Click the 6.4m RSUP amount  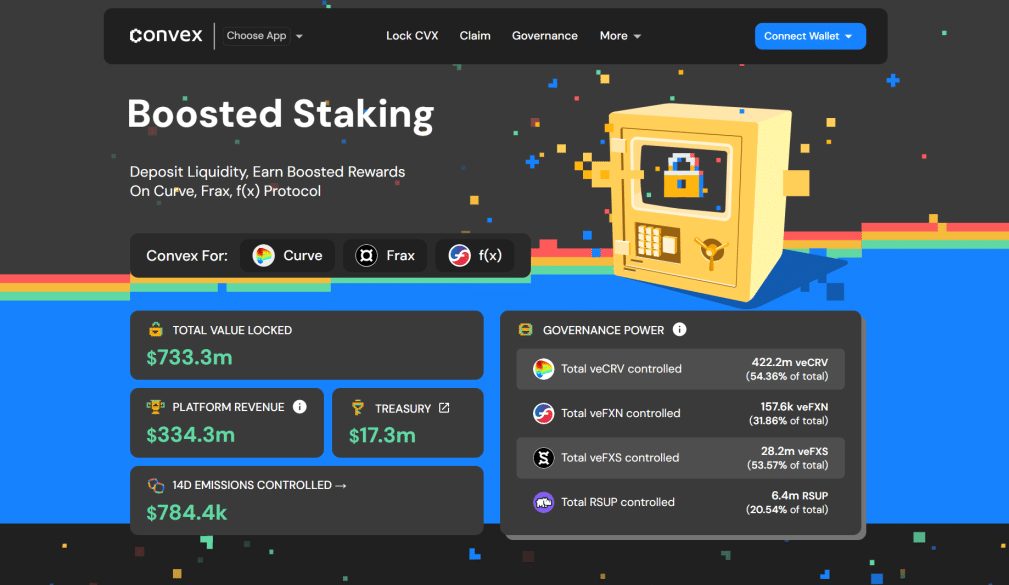click(800, 496)
